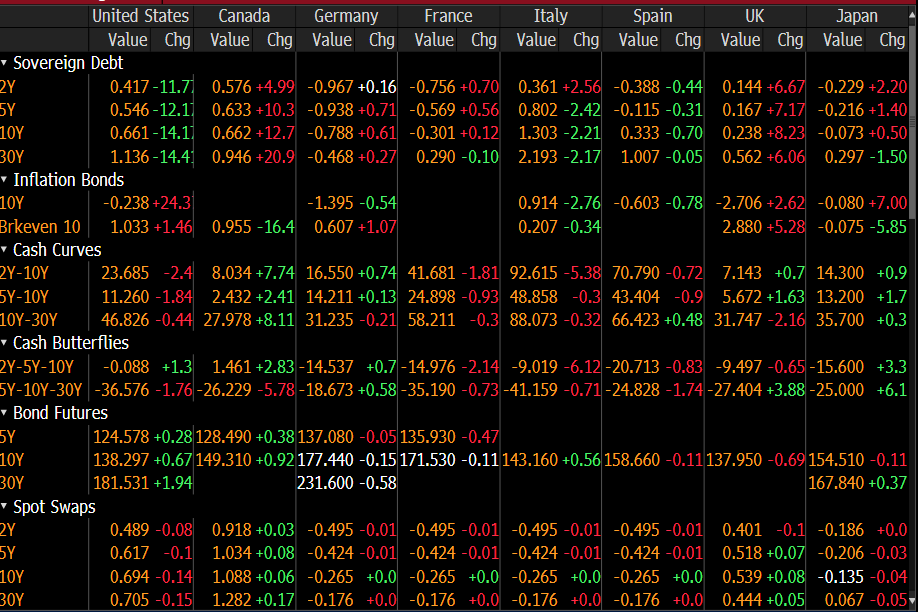Click the scroll-down arrow in the scrollbar

click(913, 601)
